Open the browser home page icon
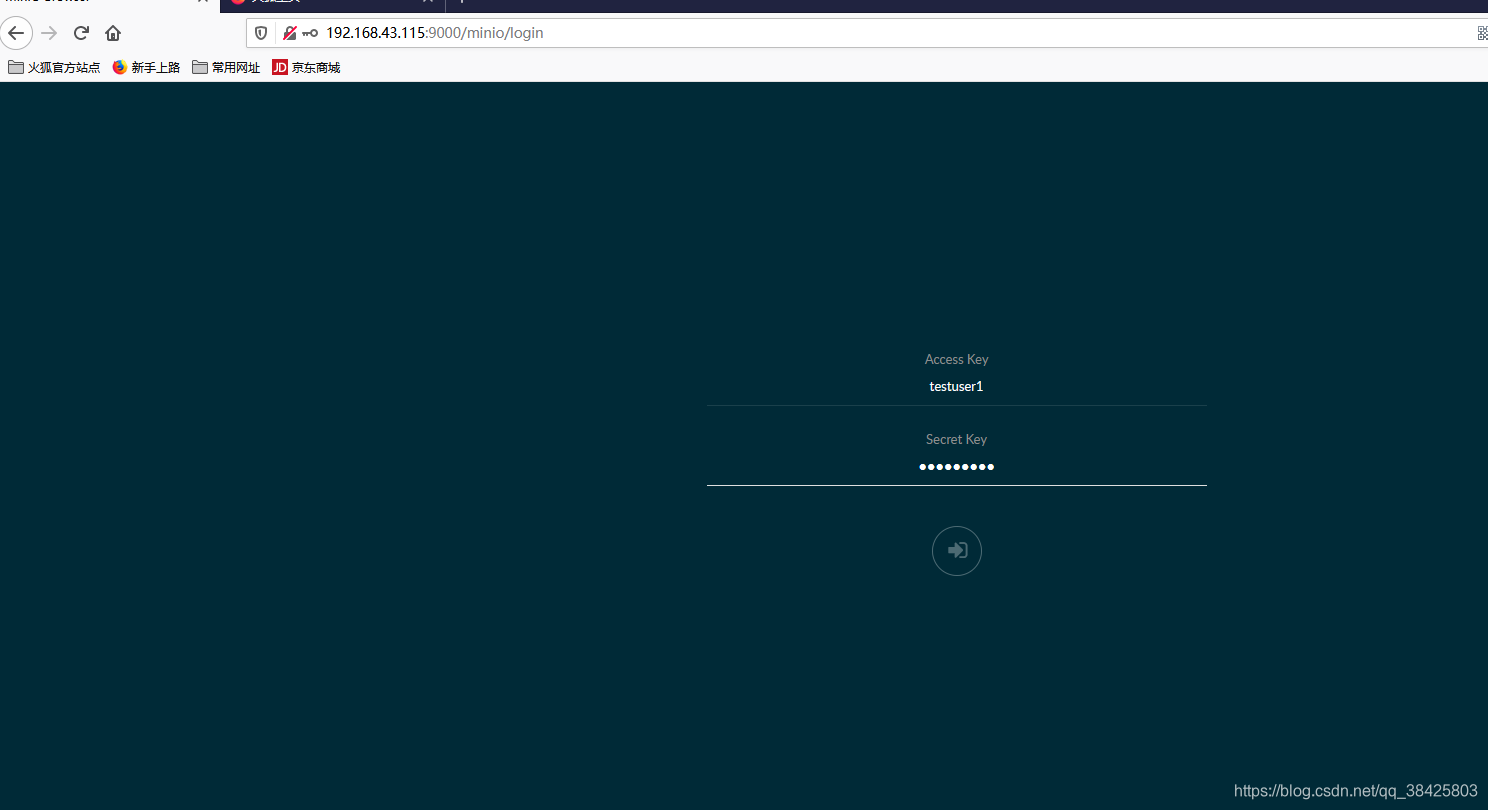 (x=113, y=33)
